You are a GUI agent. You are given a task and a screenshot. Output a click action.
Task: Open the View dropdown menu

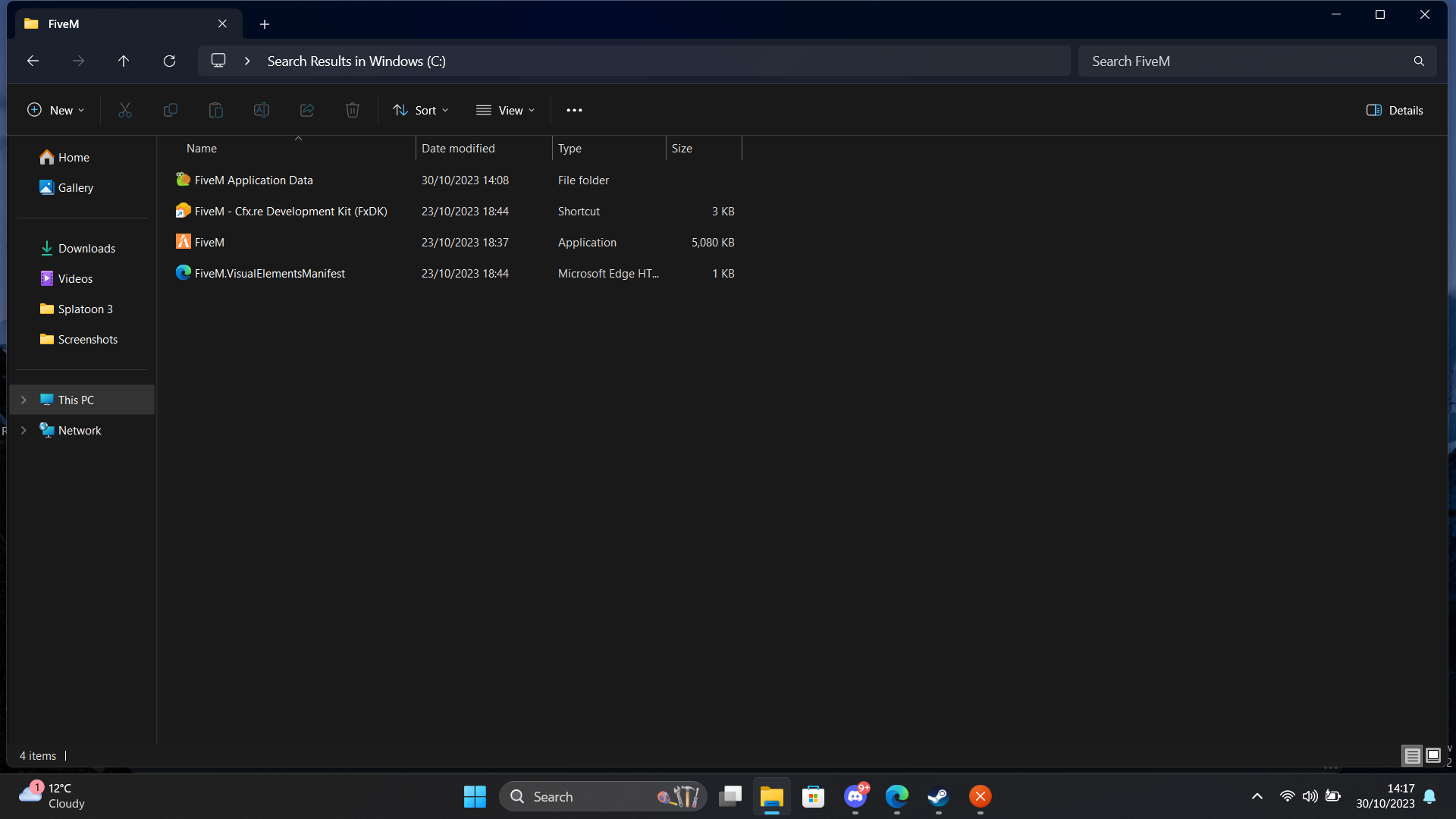(x=506, y=110)
